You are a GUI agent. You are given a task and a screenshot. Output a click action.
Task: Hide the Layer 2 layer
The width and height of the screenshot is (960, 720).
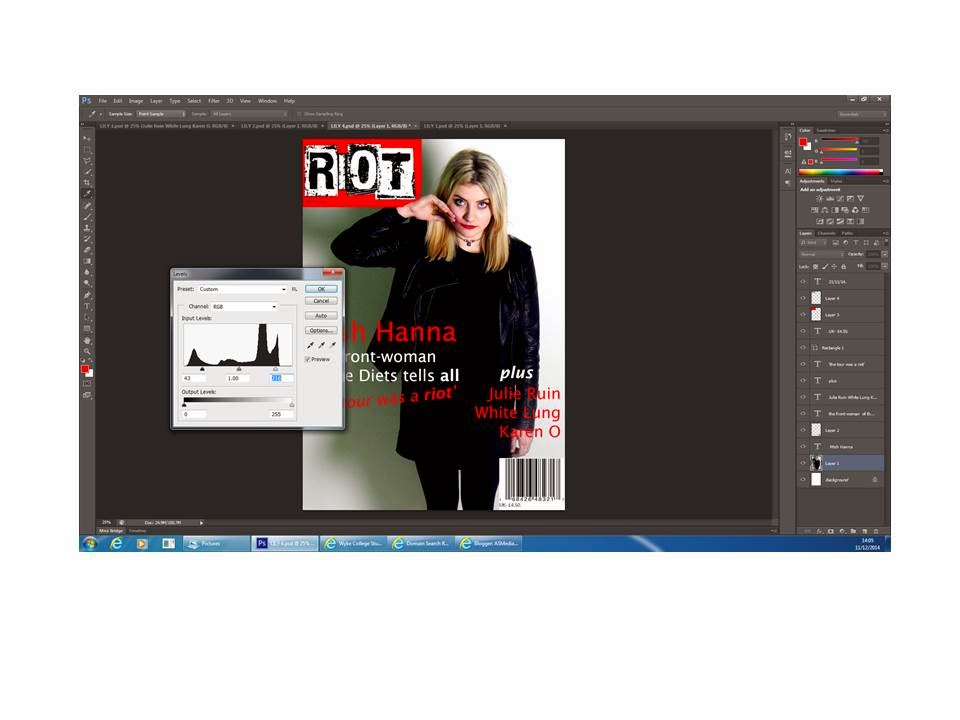click(803, 430)
